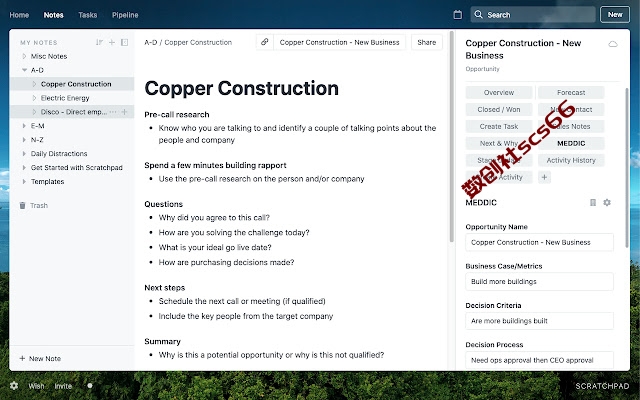Select the Overview tile
640x400 pixels.
click(499, 93)
